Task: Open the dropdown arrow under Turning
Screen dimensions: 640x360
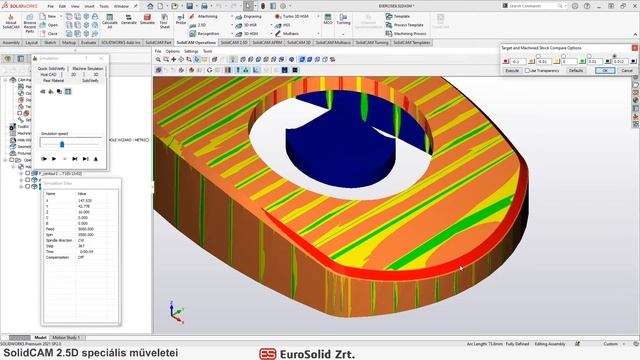Action: click(343, 34)
